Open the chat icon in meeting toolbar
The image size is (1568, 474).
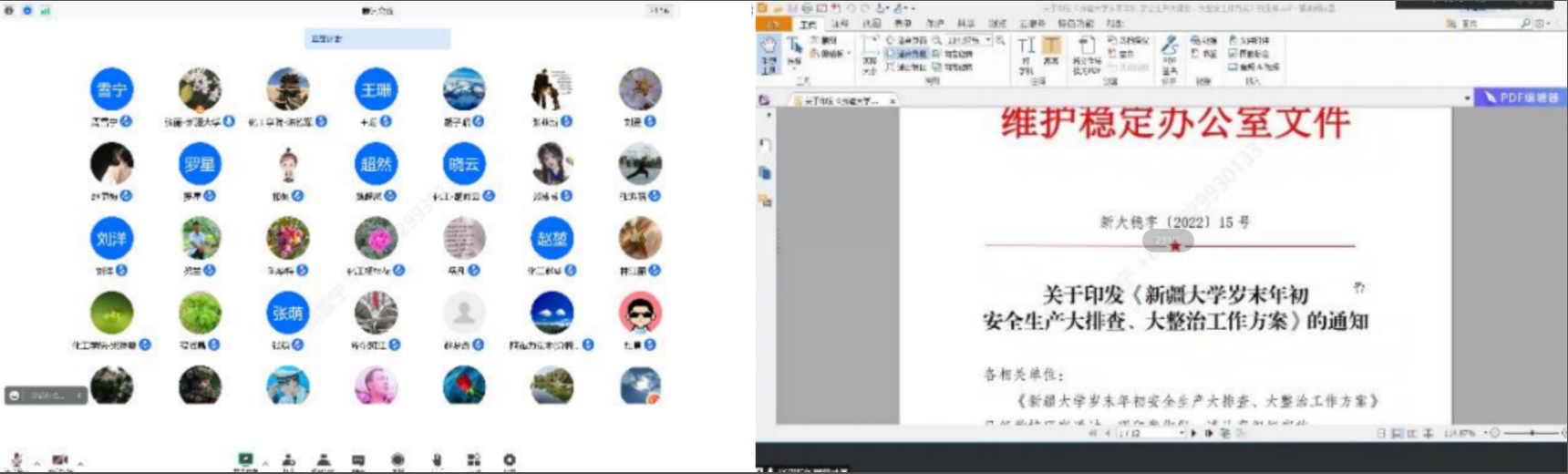(358, 460)
